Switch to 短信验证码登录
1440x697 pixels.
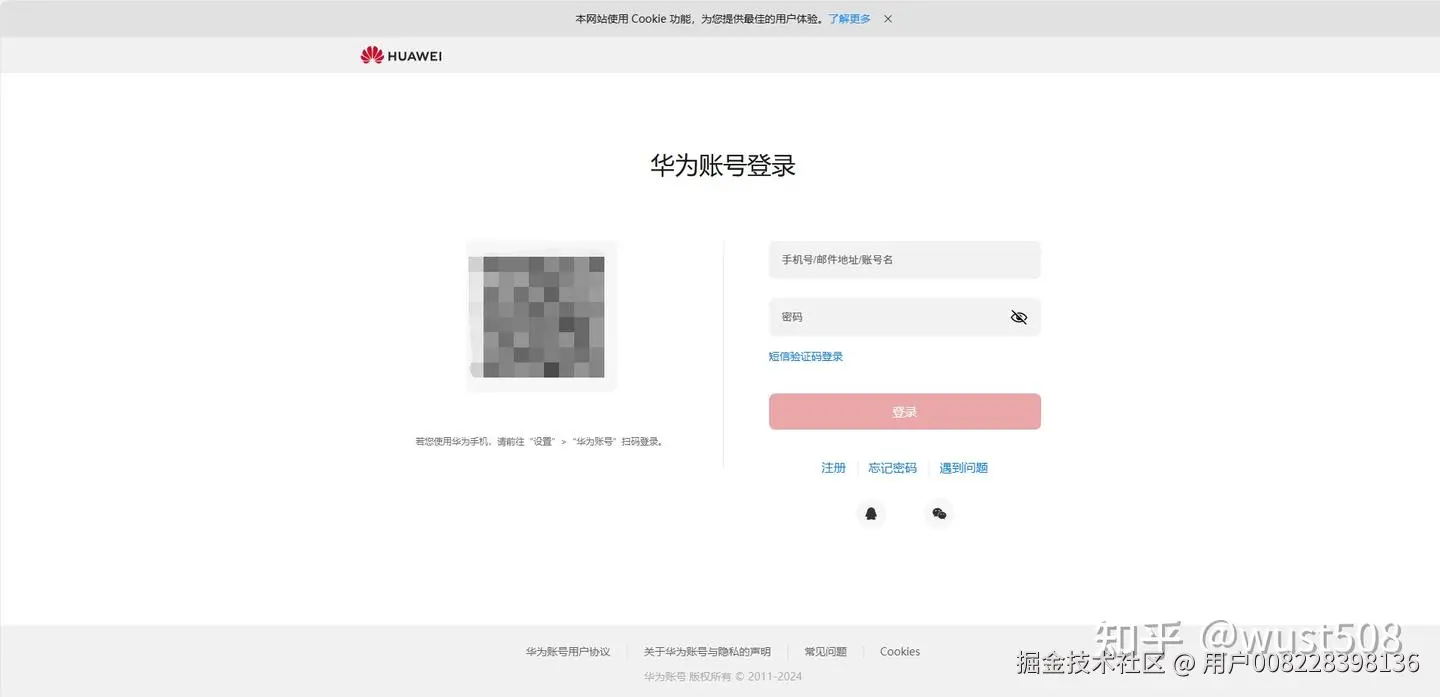[x=806, y=357]
